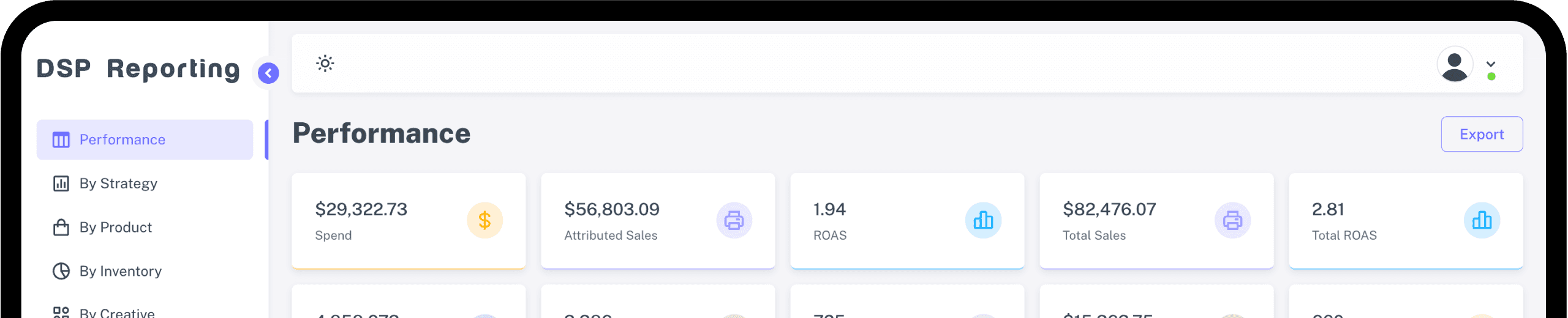Click bar chart icon on Total ROAS card

click(1482, 220)
